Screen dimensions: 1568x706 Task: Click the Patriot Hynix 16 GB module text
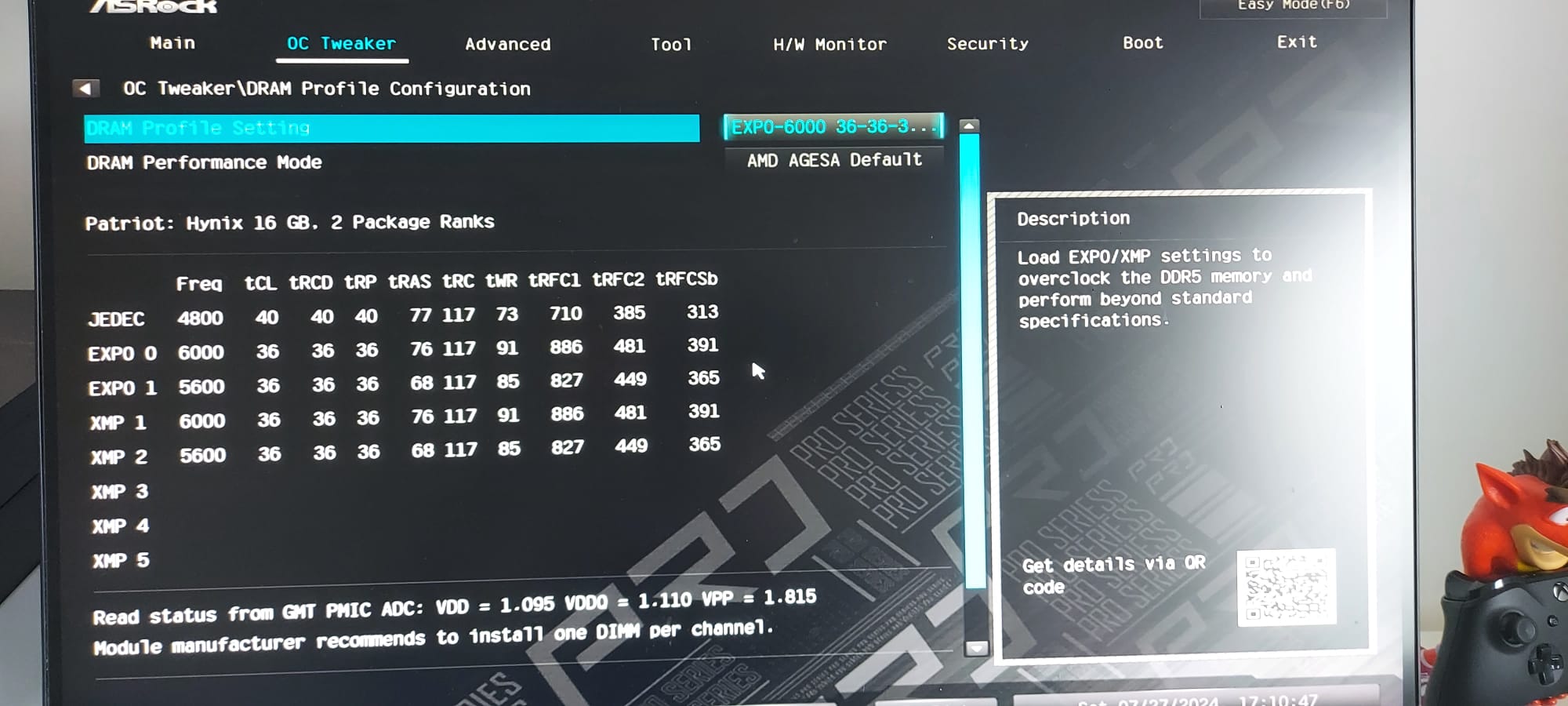pos(290,223)
